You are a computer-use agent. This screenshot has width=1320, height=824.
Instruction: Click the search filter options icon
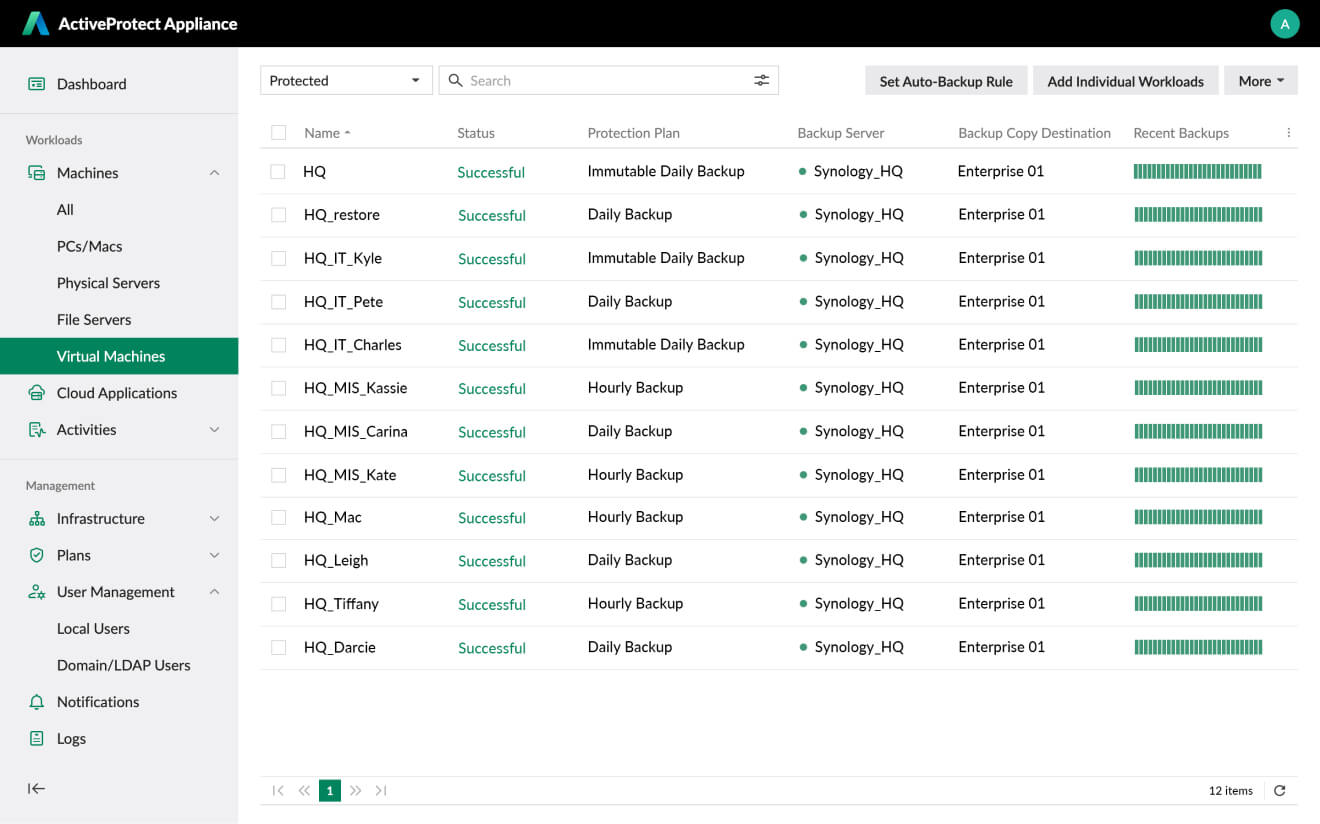tap(761, 81)
